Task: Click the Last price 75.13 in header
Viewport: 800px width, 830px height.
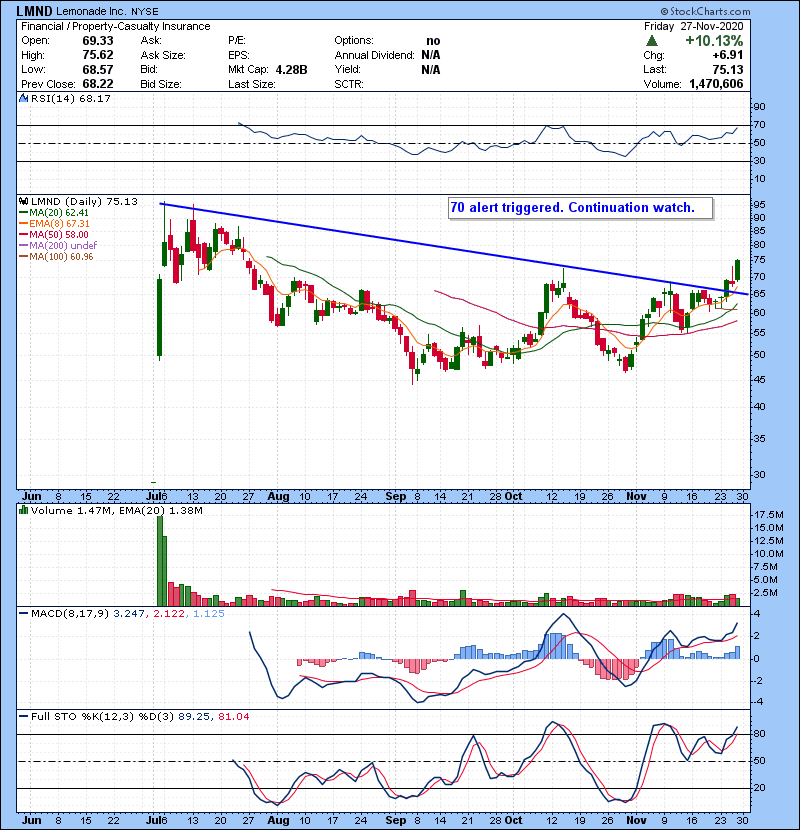Action: pos(727,69)
